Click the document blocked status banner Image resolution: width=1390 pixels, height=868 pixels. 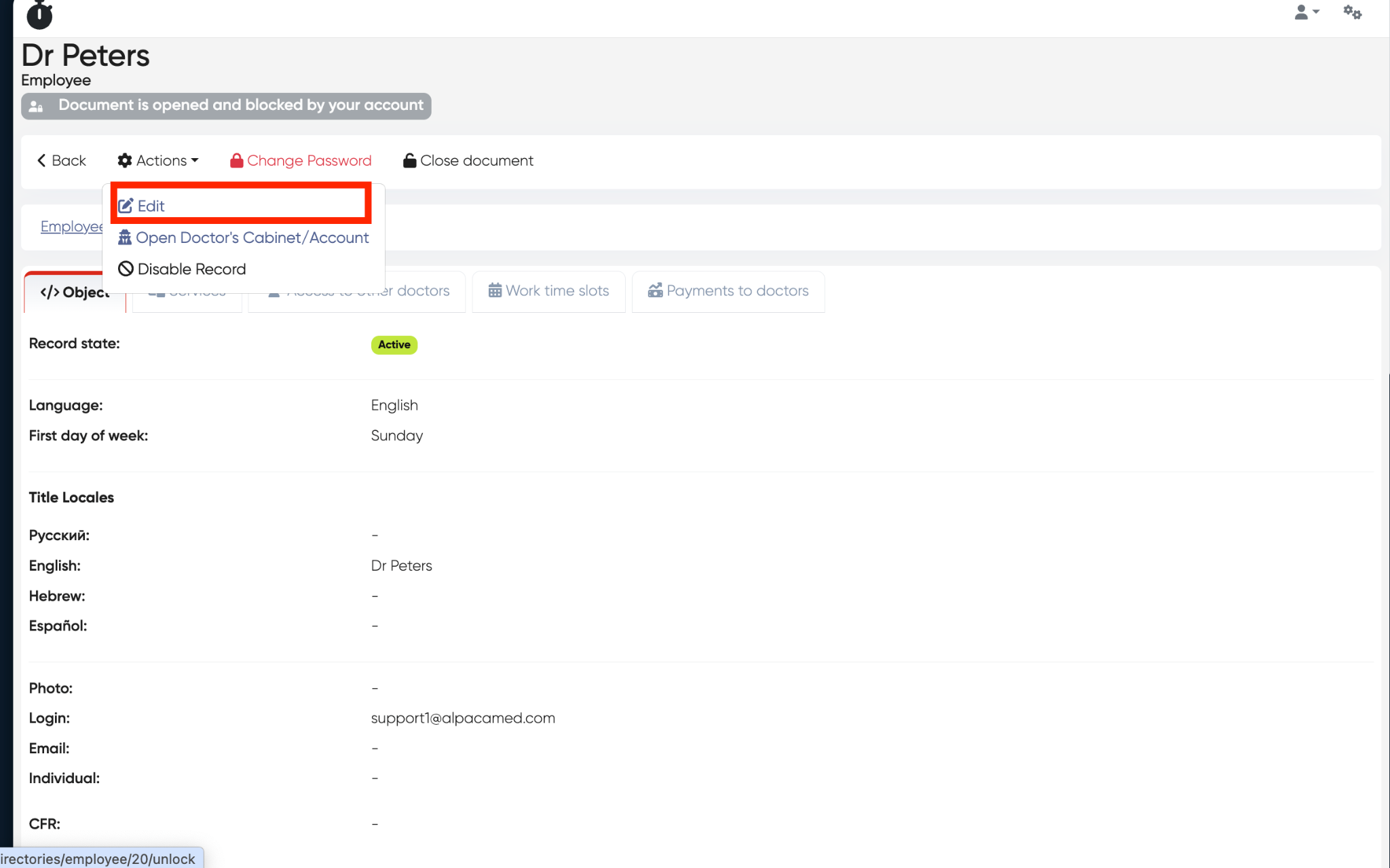(226, 106)
